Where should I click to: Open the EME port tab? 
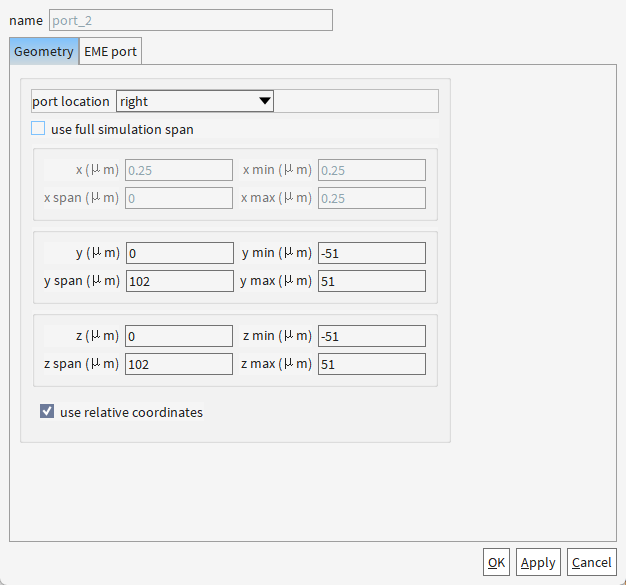[x=110, y=52]
